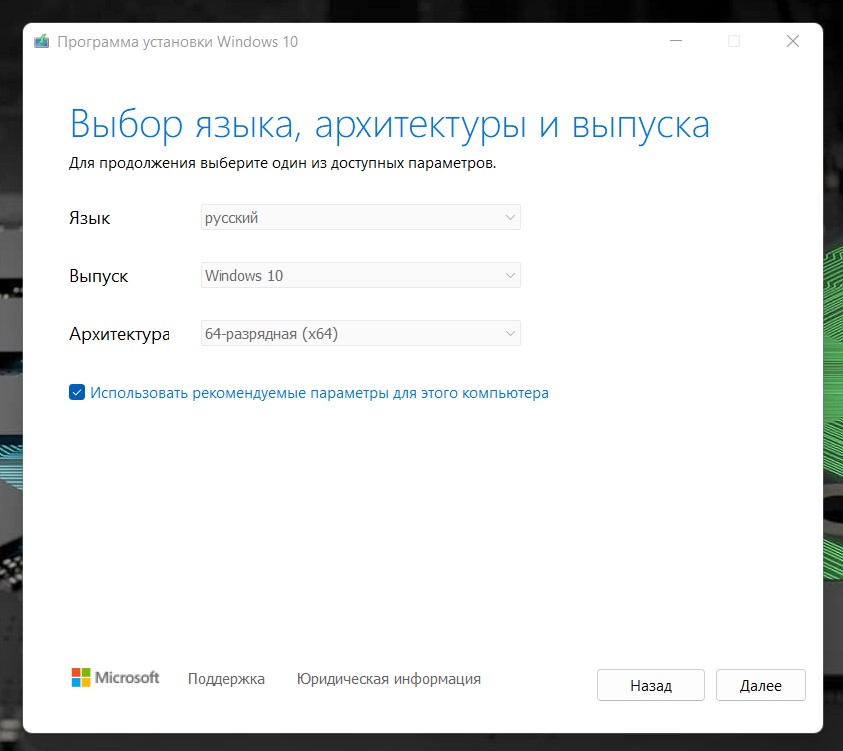Click the 'Выпуск' label

(98, 276)
